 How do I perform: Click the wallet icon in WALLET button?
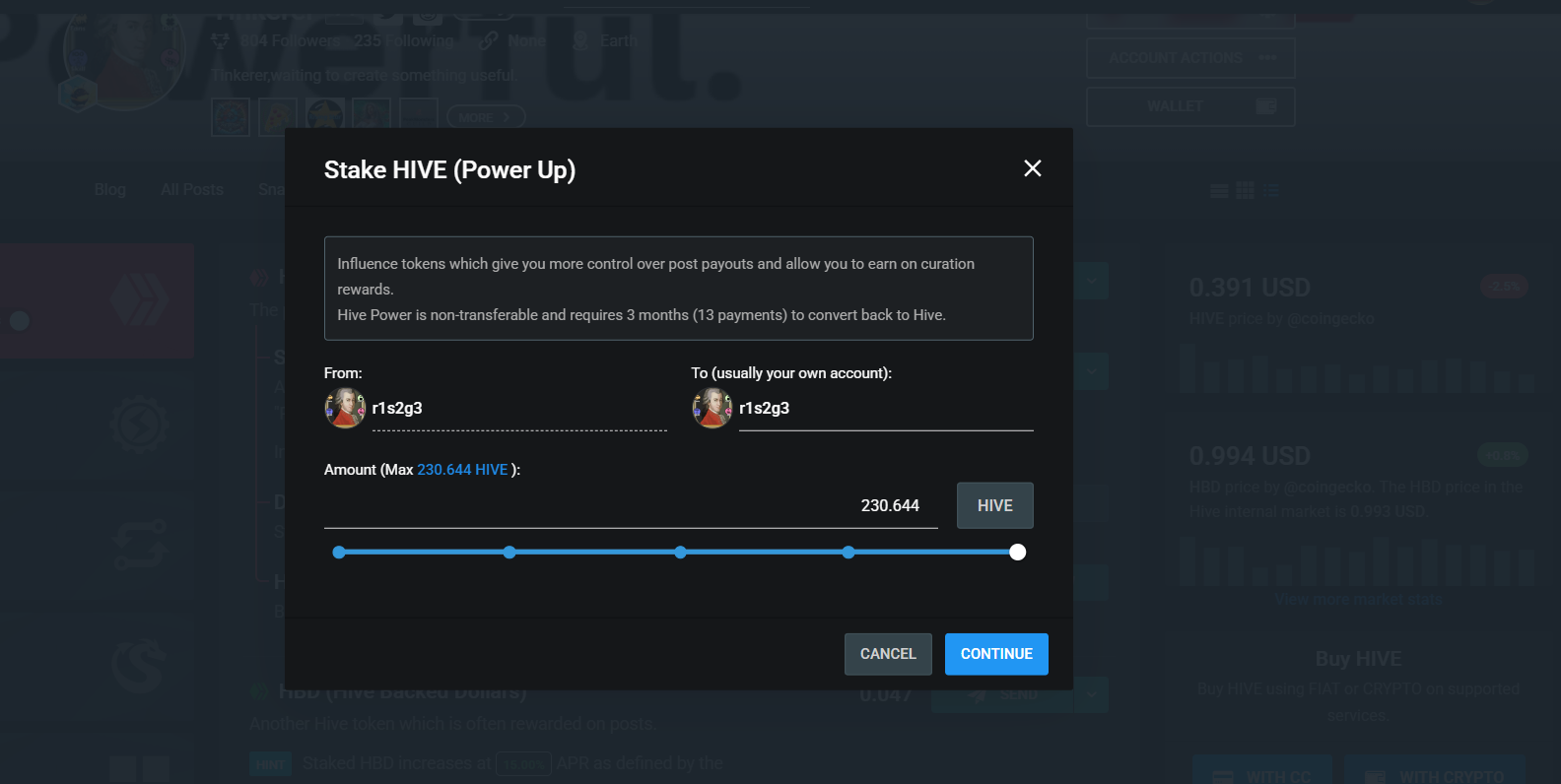click(1266, 106)
